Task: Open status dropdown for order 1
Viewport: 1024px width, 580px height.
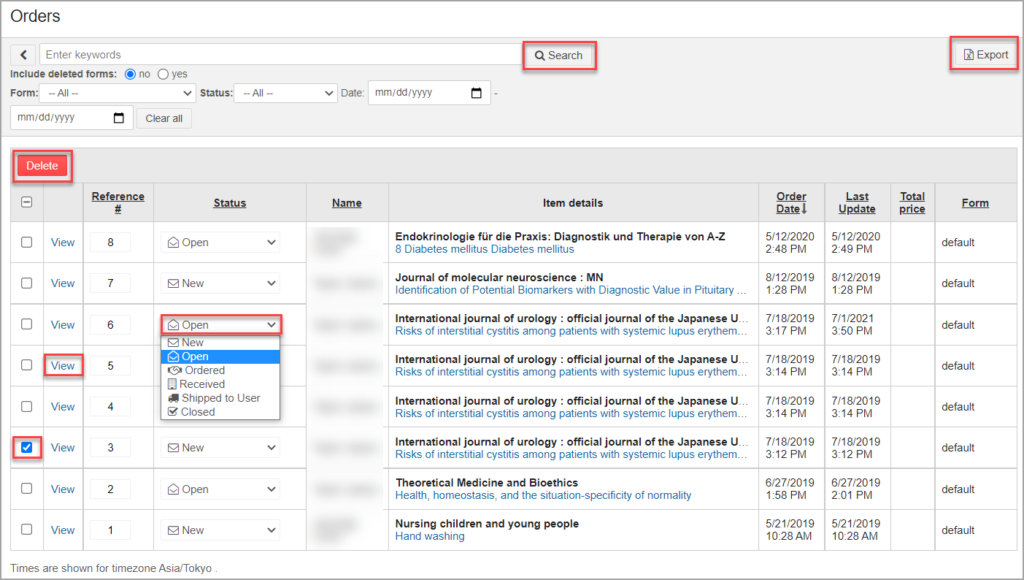Action: click(x=221, y=530)
